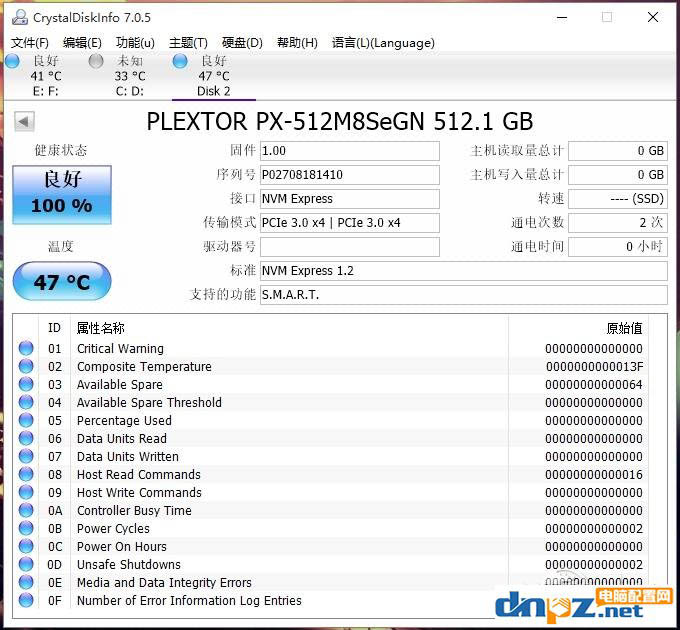Open the 文件(F) menu
Screen dimensions: 680x630
pyautogui.click(x=29, y=42)
